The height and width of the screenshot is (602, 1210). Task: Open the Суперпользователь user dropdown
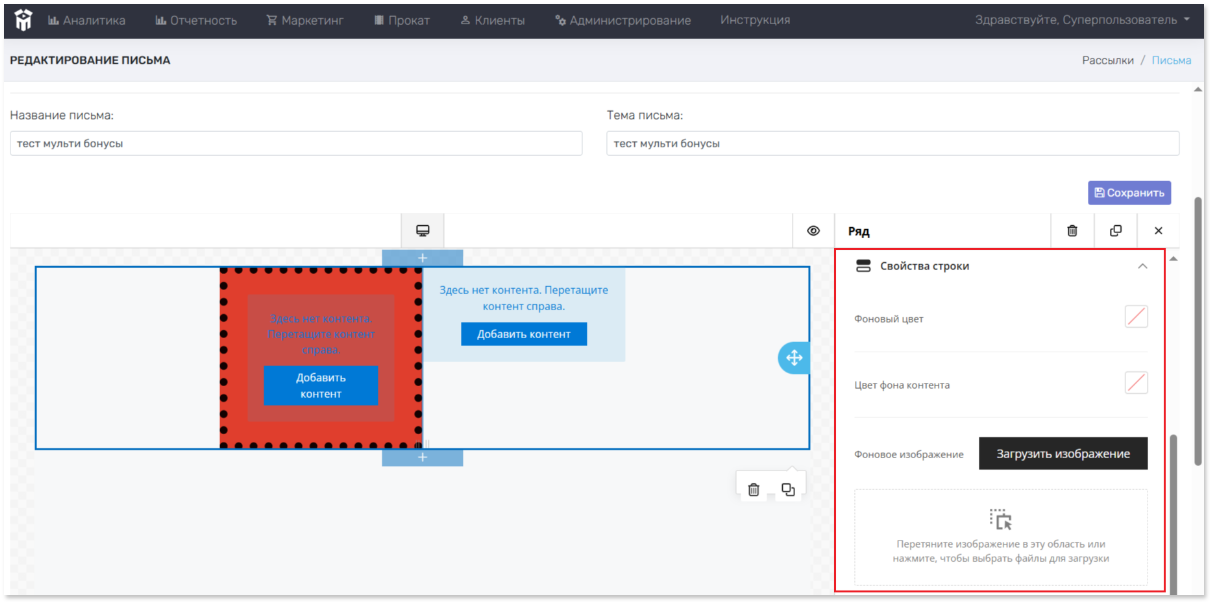[x=1083, y=20]
